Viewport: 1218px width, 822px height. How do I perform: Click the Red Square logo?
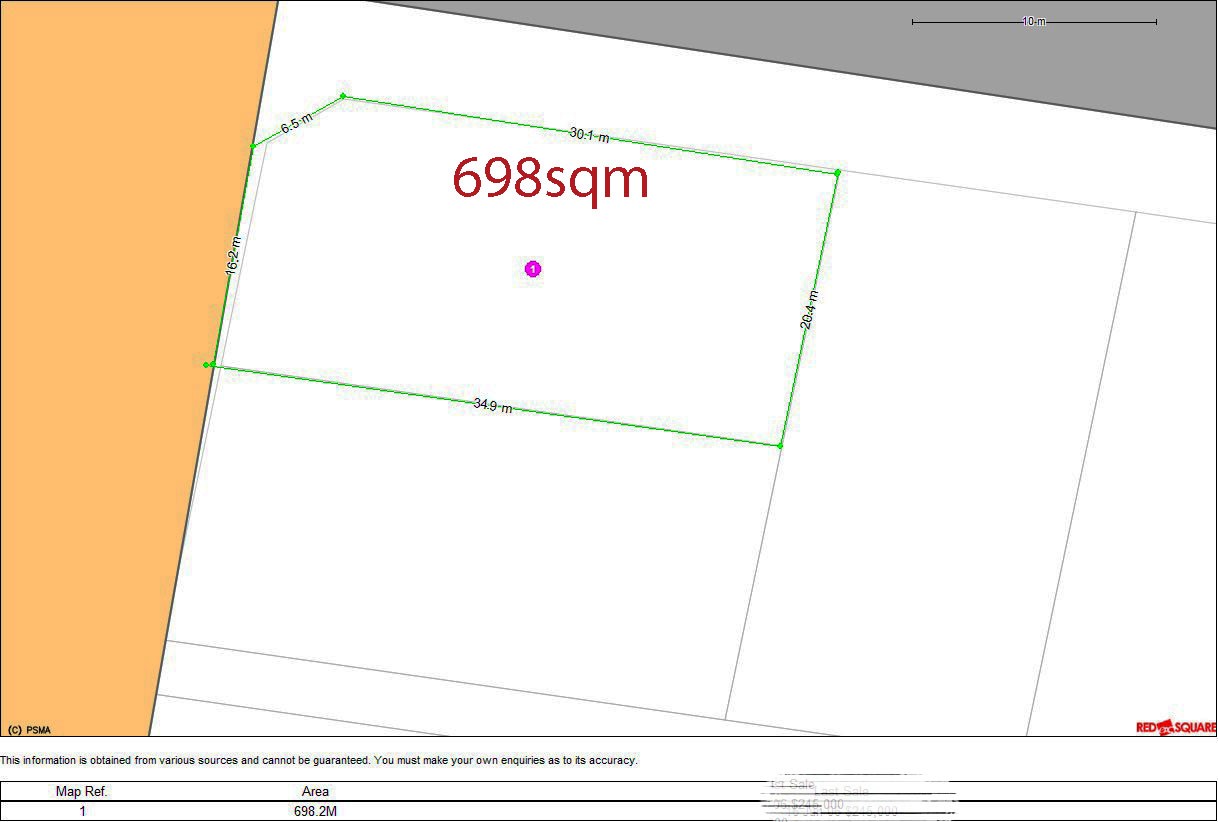pos(1176,727)
